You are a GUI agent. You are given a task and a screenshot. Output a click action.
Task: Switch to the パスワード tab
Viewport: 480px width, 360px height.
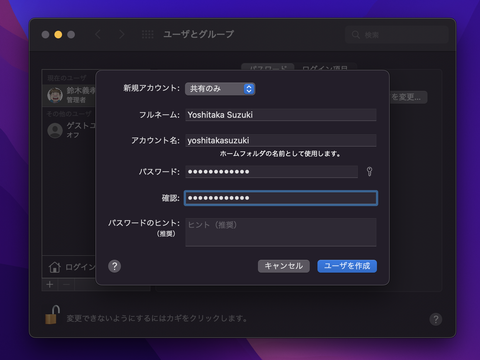268,67
